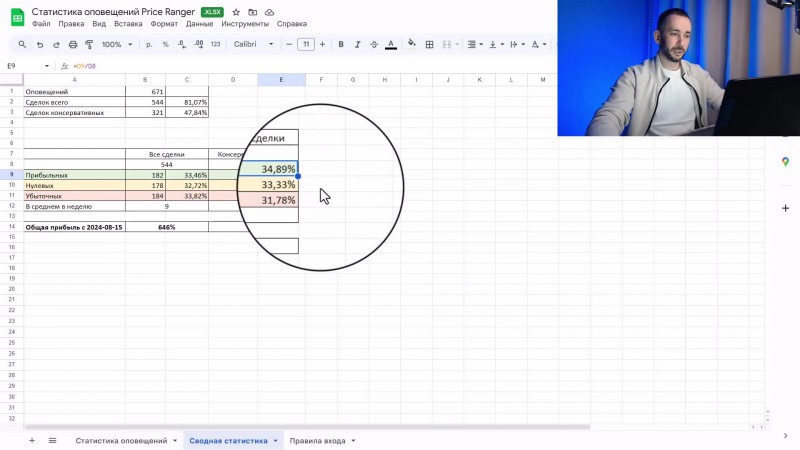Toggle bold formatting

pos(341,44)
